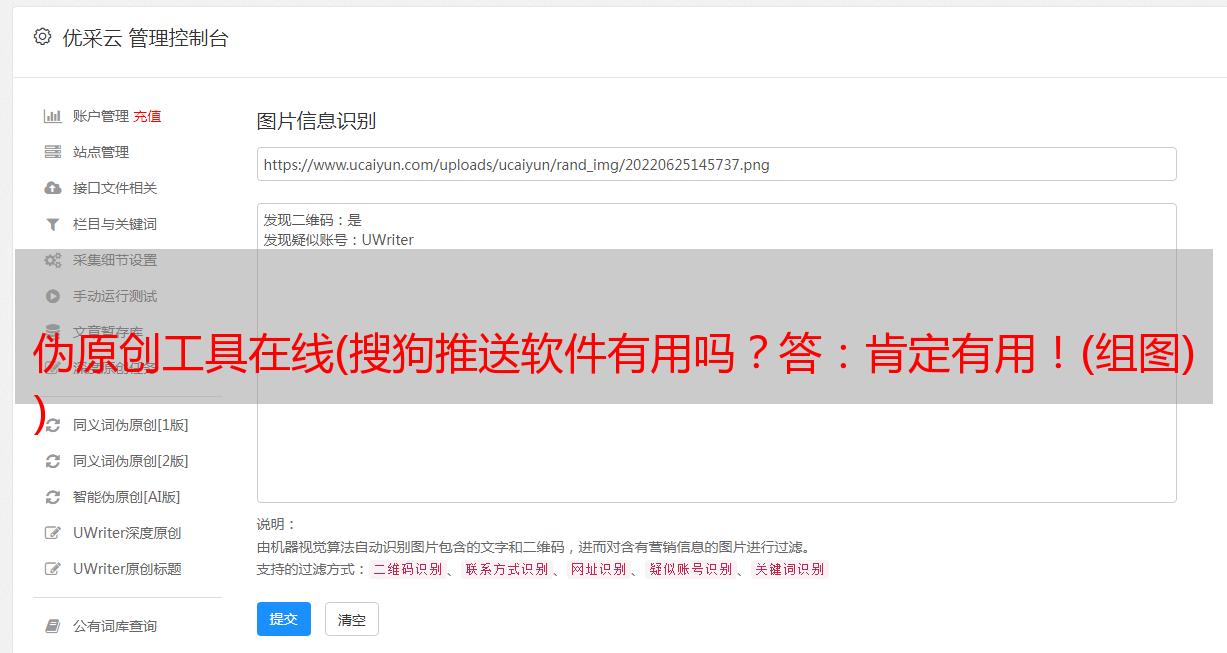Open 站点管理 via its server icon
The image size is (1227, 653).
click(x=53, y=152)
